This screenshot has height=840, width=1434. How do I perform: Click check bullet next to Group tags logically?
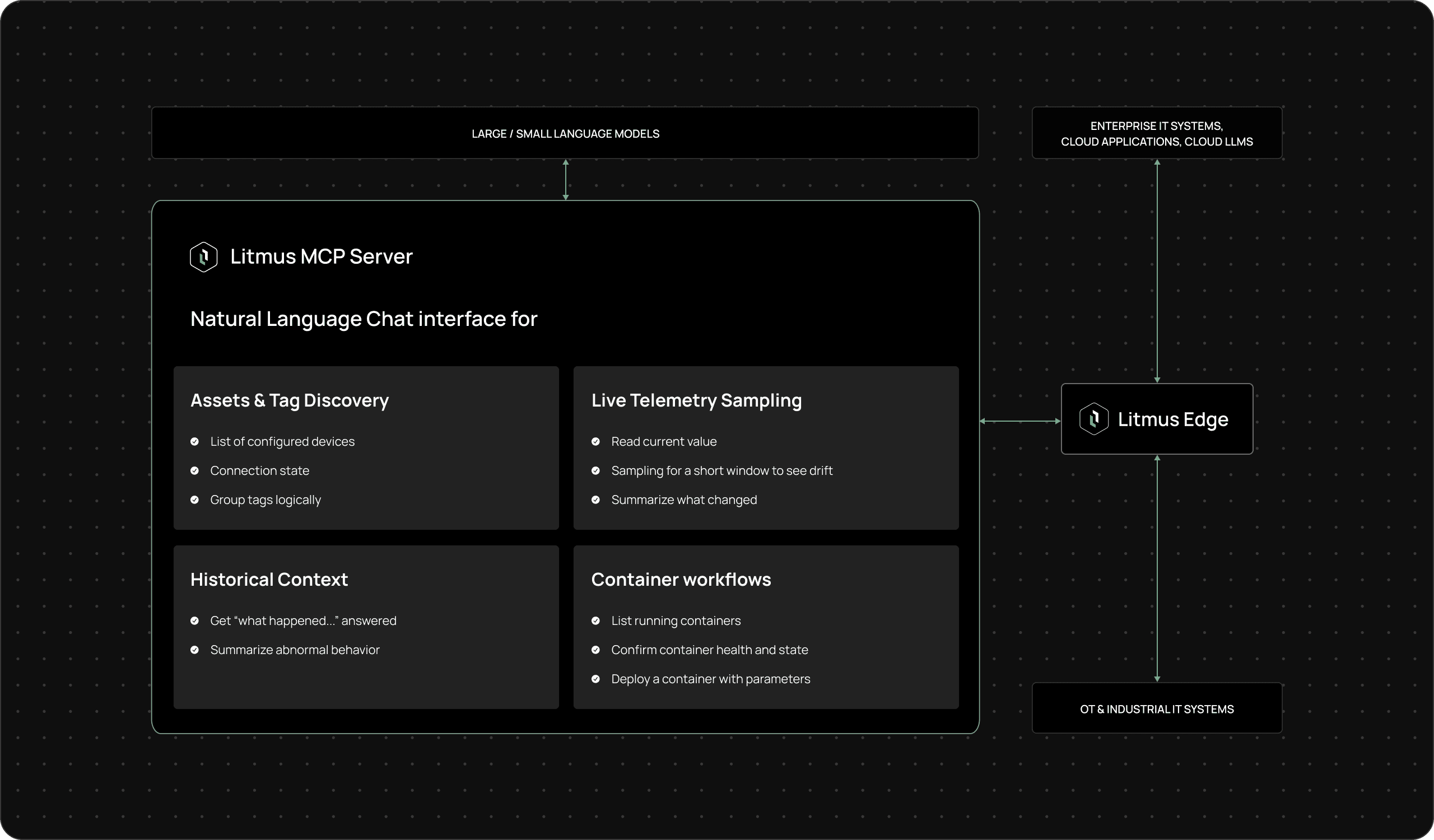194,500
